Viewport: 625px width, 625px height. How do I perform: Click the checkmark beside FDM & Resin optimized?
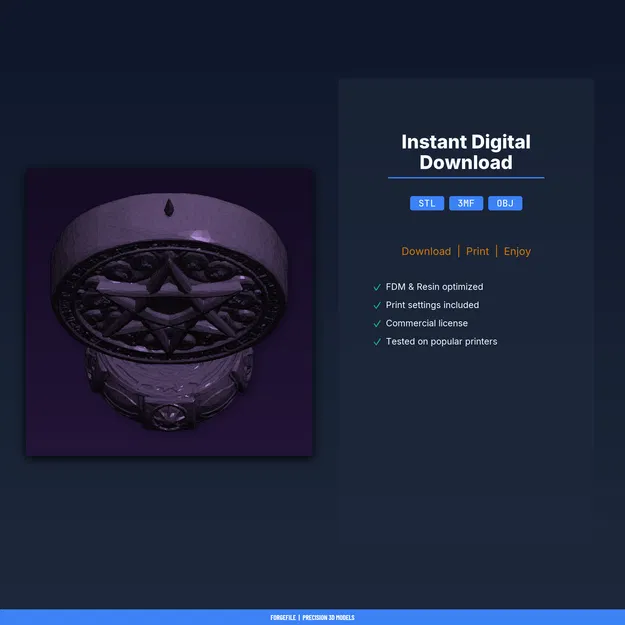pyautogui.click(x=377, y=287)
